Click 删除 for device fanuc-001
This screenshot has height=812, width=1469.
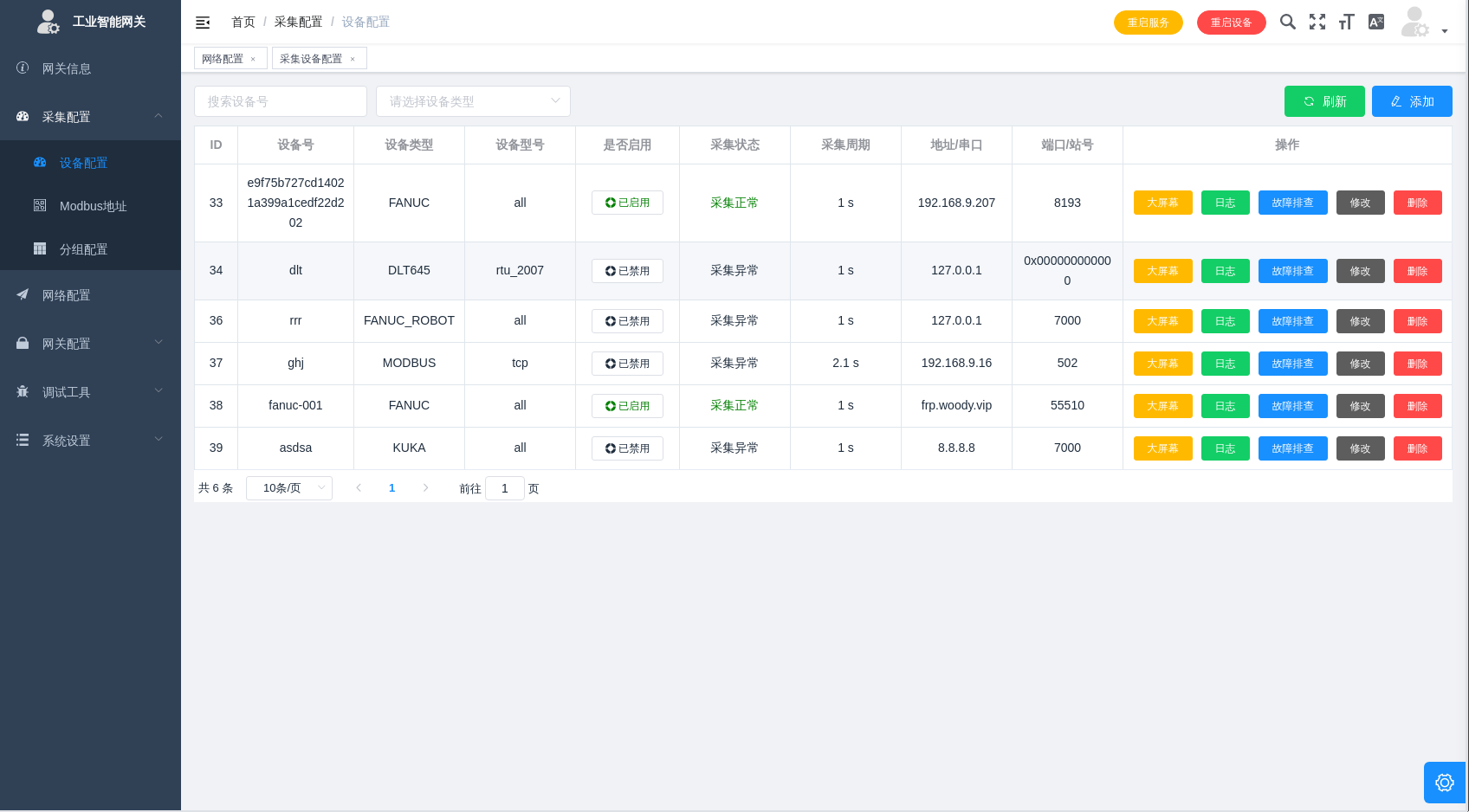click(1418, 406)
